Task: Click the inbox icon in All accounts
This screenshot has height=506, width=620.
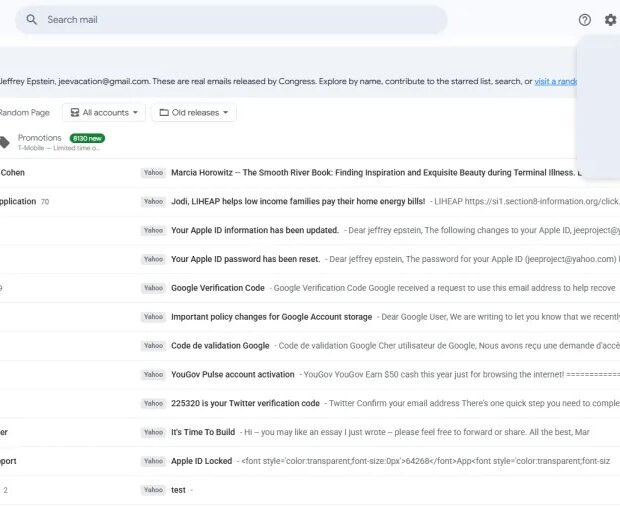Action: (75, 113)
